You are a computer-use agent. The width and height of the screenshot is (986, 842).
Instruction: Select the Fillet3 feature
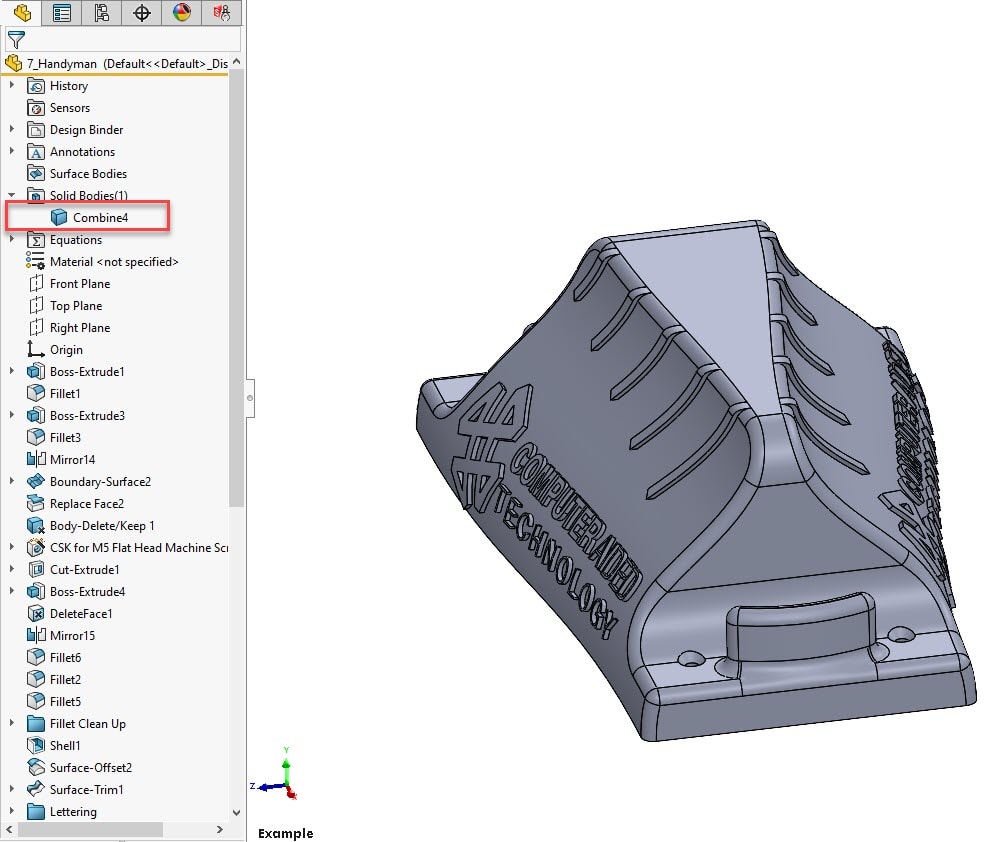pos(65,438)
